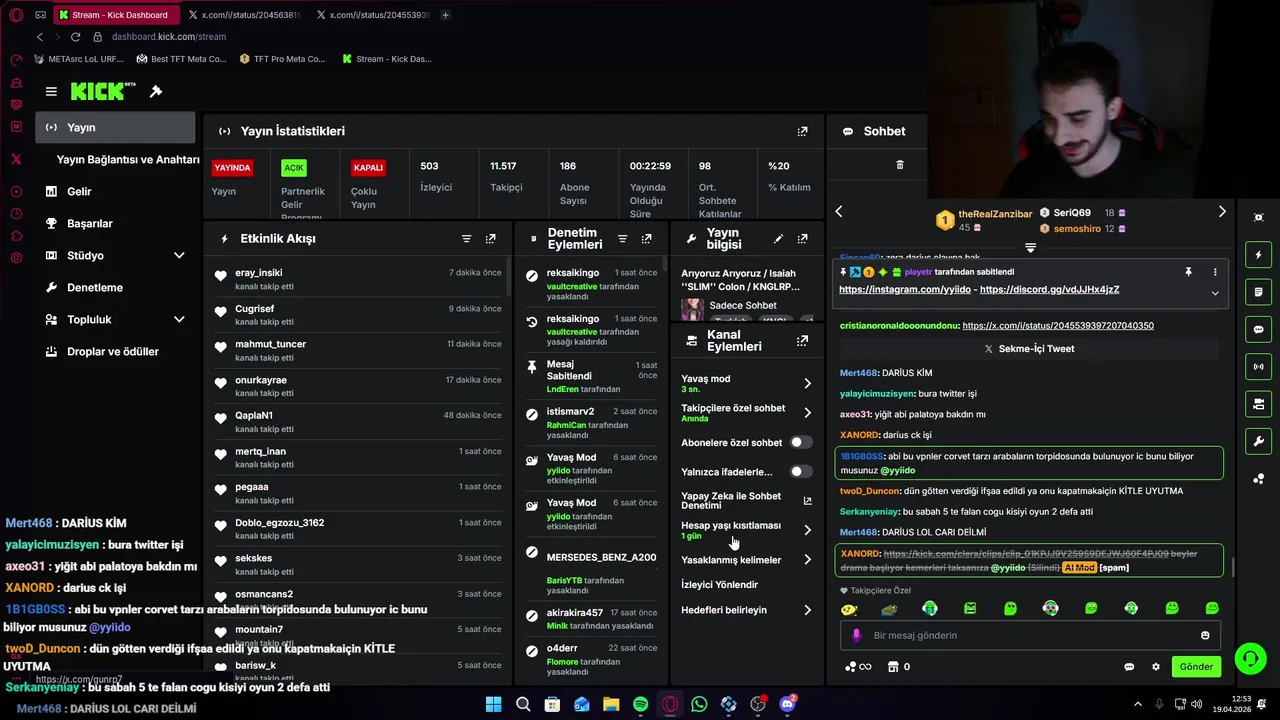Image resolution: width=1280 pixels, height=720 pixels.
Task: Click the chat bubble icon beside chat settings
Action: tap(1129, 667)
